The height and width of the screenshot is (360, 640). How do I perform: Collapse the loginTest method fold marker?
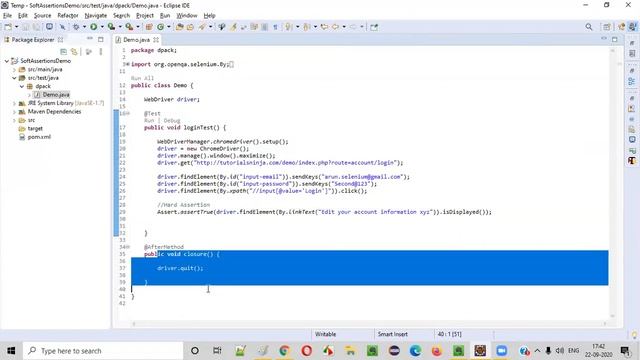128,113
